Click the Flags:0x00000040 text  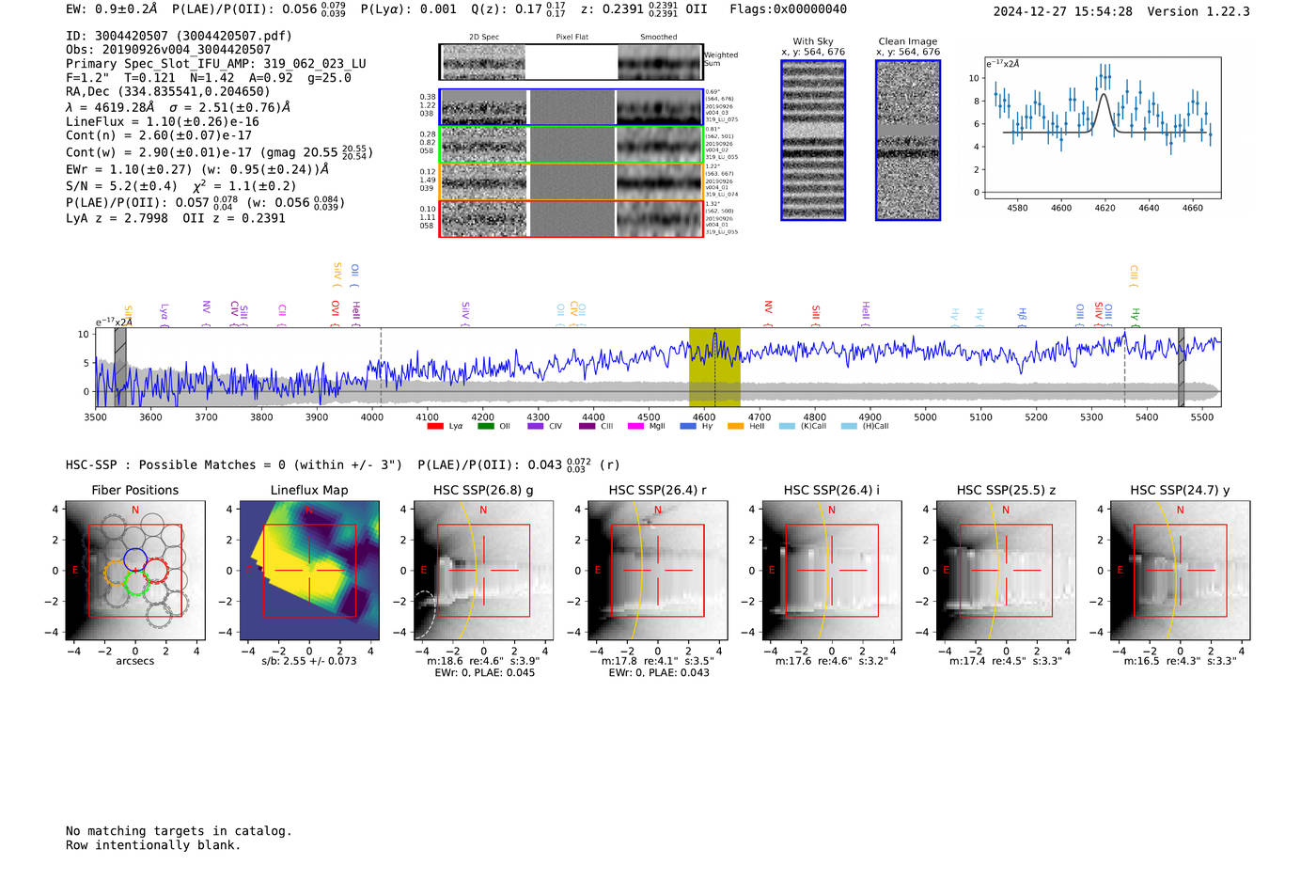tap(788, 9)
